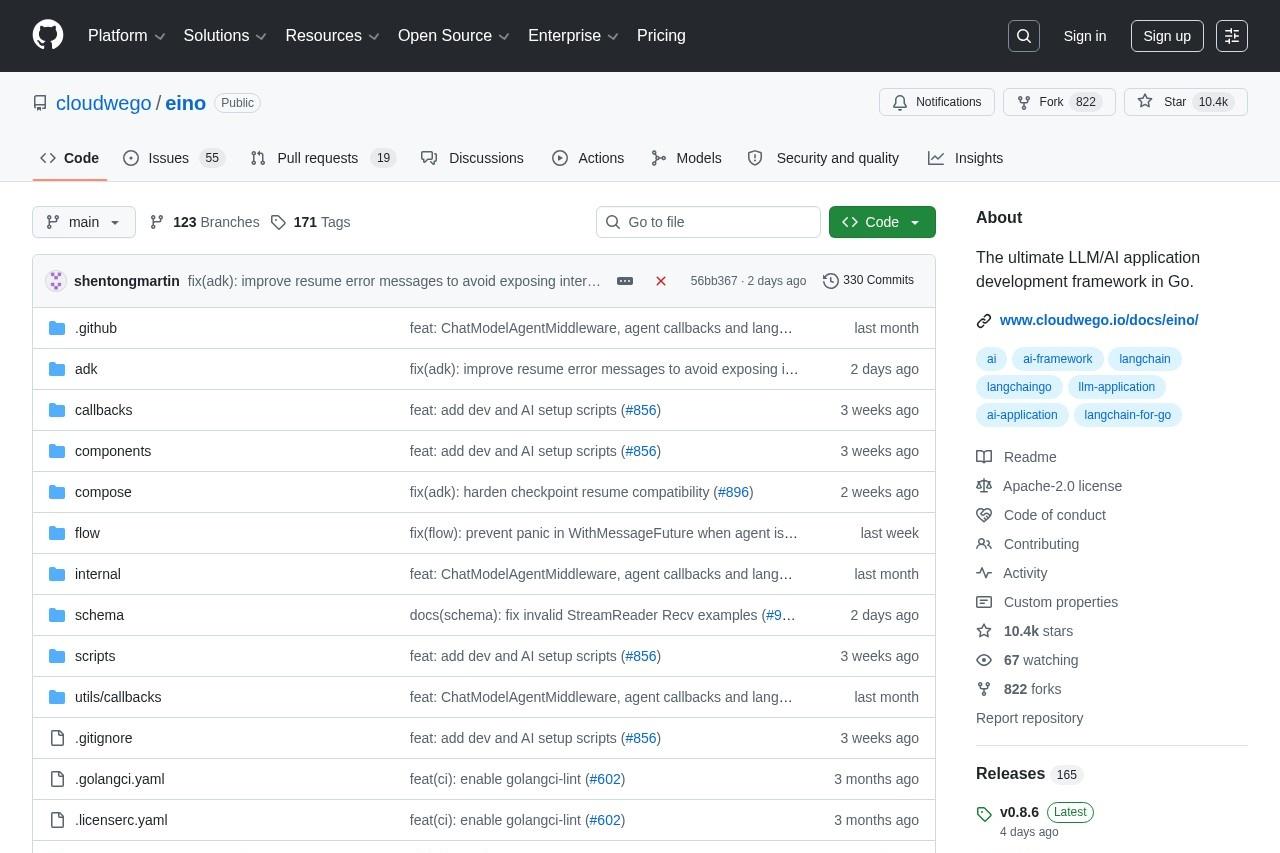Select the langchain topic tag
This screenshot has height=853, width=1280.
click(1144, 359)
